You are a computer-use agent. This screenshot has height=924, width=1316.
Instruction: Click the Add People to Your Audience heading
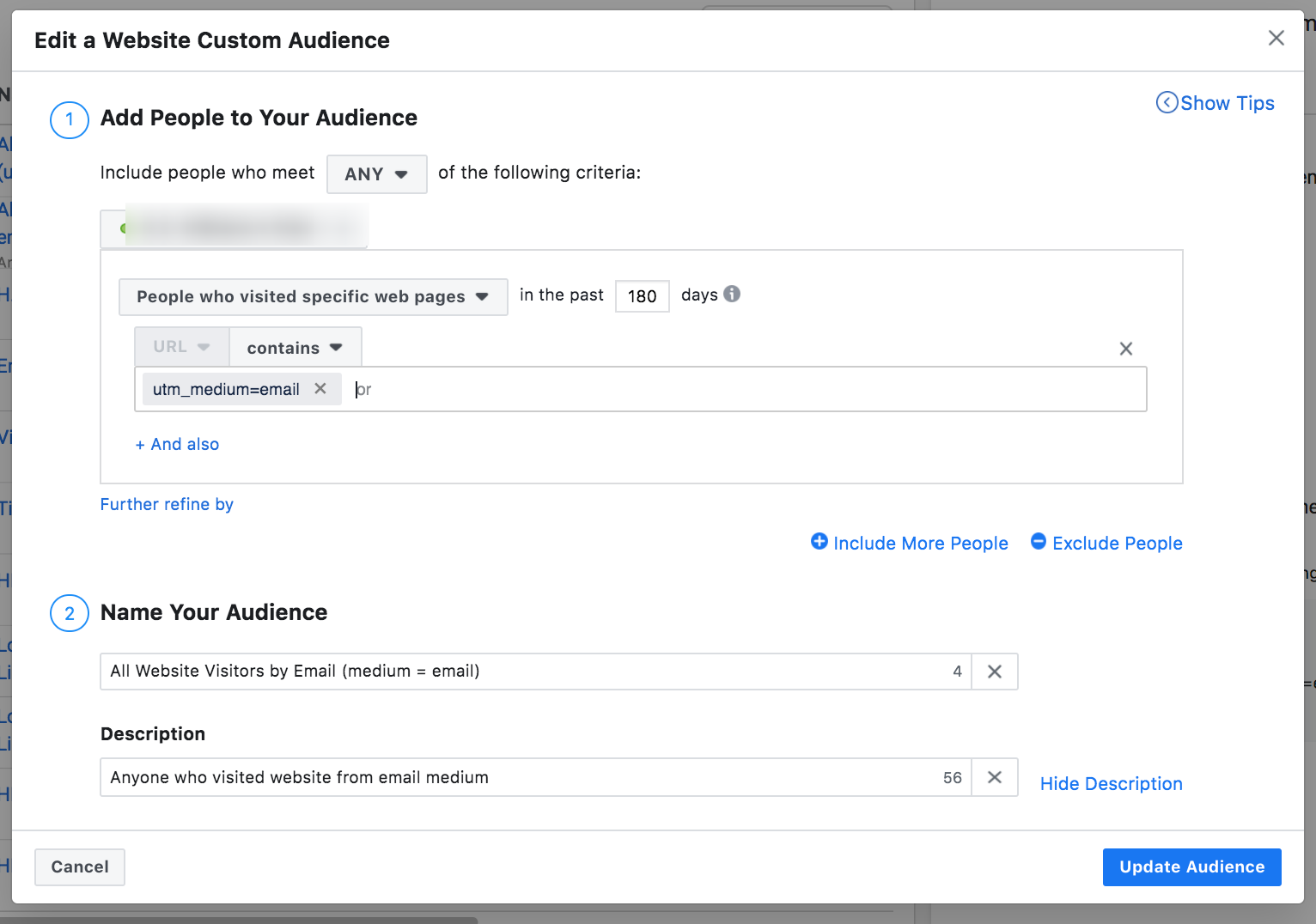click(259, 118)
